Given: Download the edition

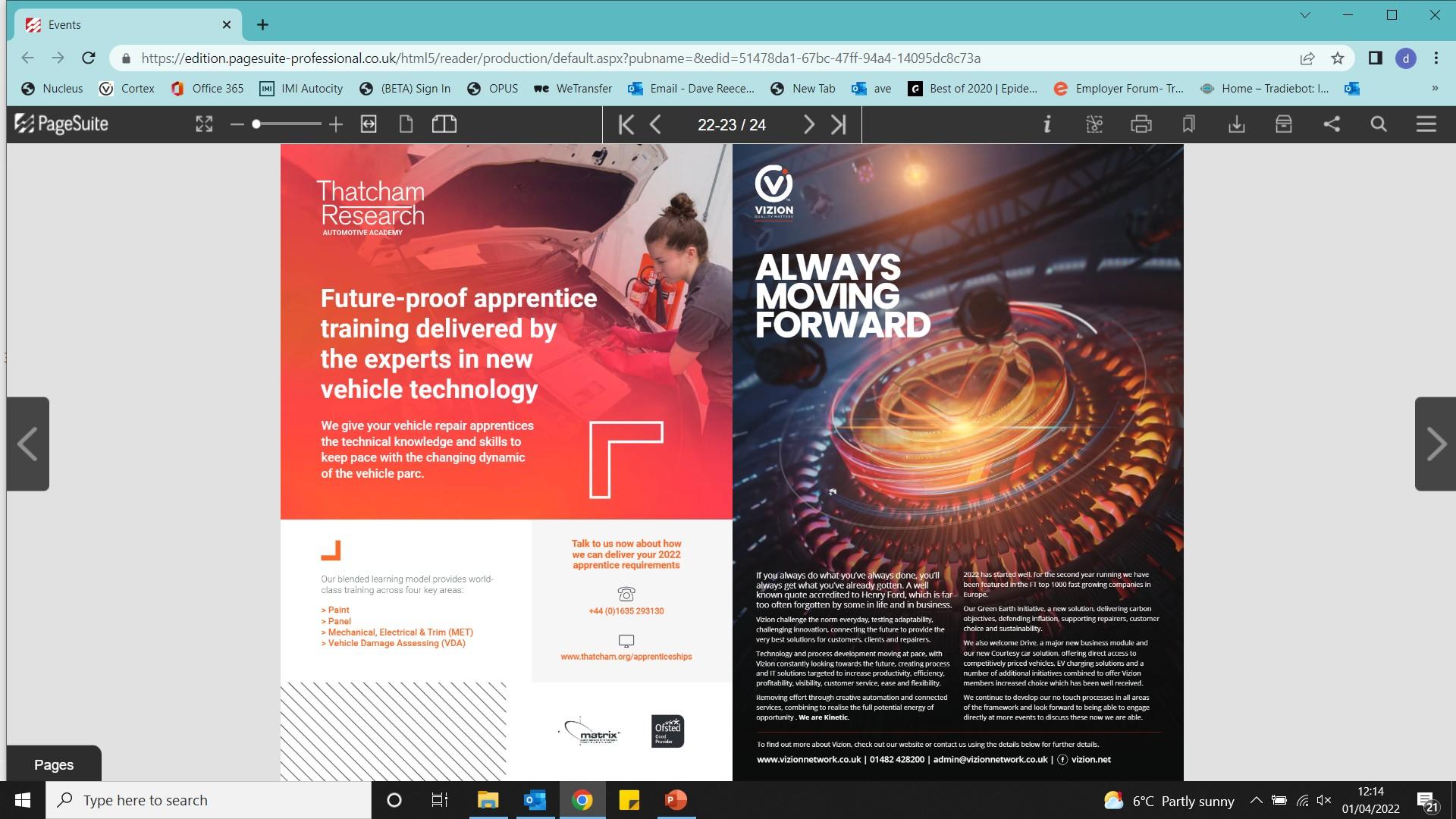Looking at the screenshot, I should [1237, 124].
